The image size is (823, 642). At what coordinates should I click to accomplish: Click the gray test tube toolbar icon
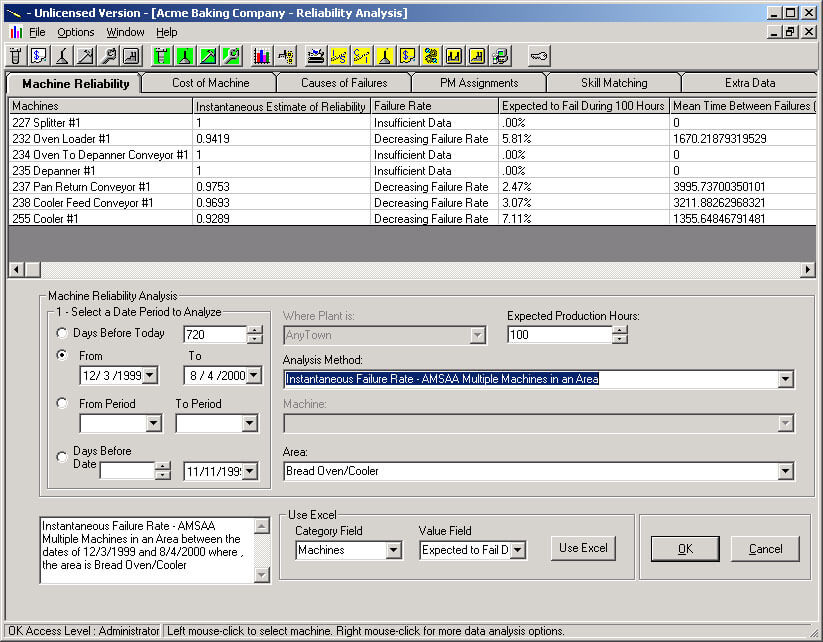[16, 56]
